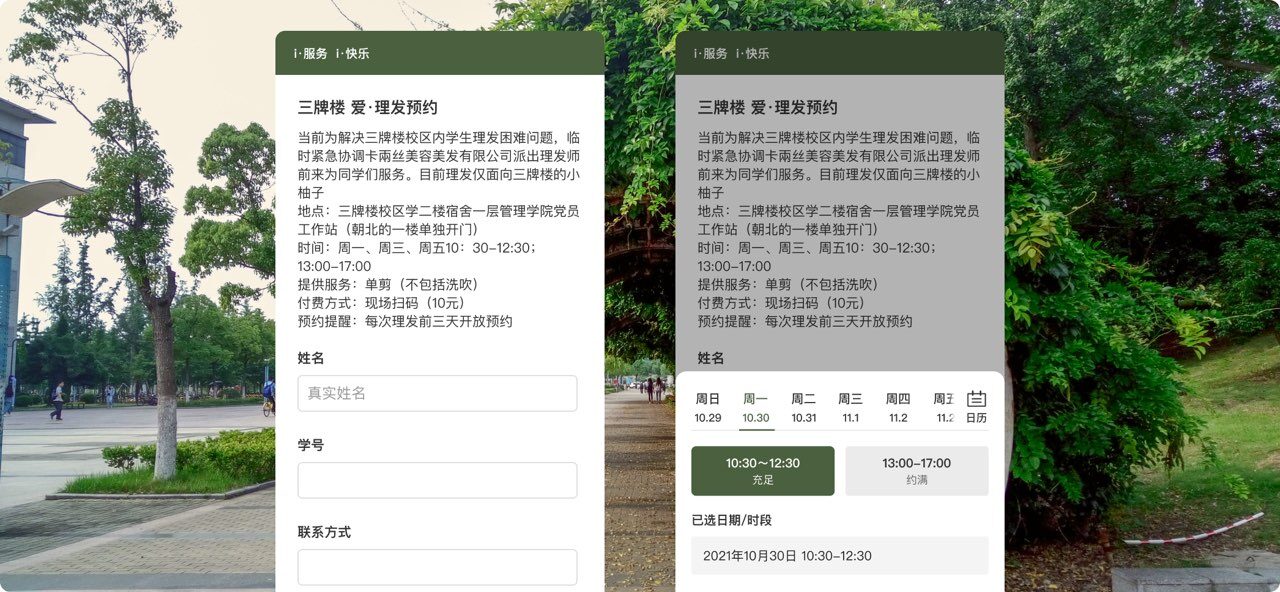
Task: Click the right panel header i·服务 i·快乐
Action: tap(731, 54)
